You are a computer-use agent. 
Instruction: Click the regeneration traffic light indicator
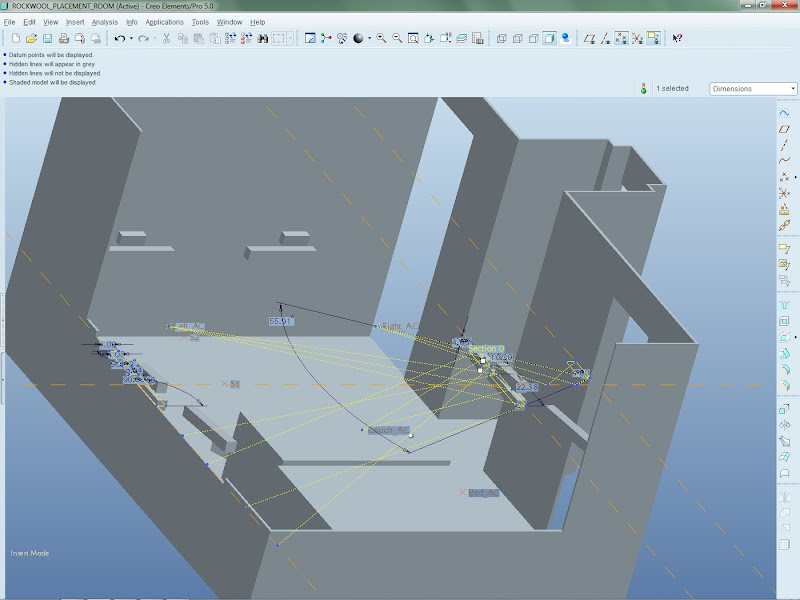click(x=643, y=88)
